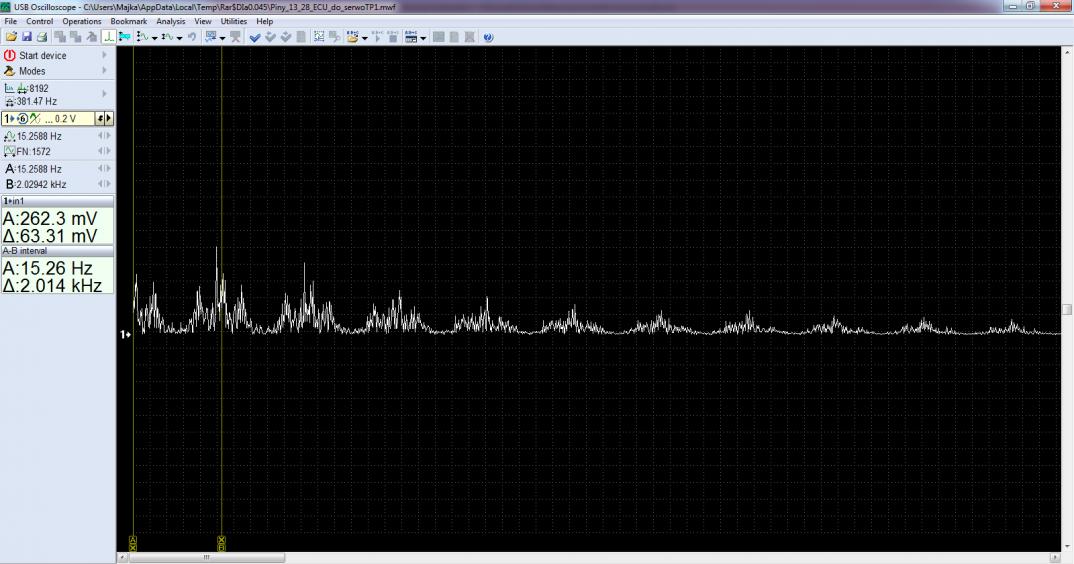
Task: Click the blue Help question mark icon
Action: (x=488, y=37)
